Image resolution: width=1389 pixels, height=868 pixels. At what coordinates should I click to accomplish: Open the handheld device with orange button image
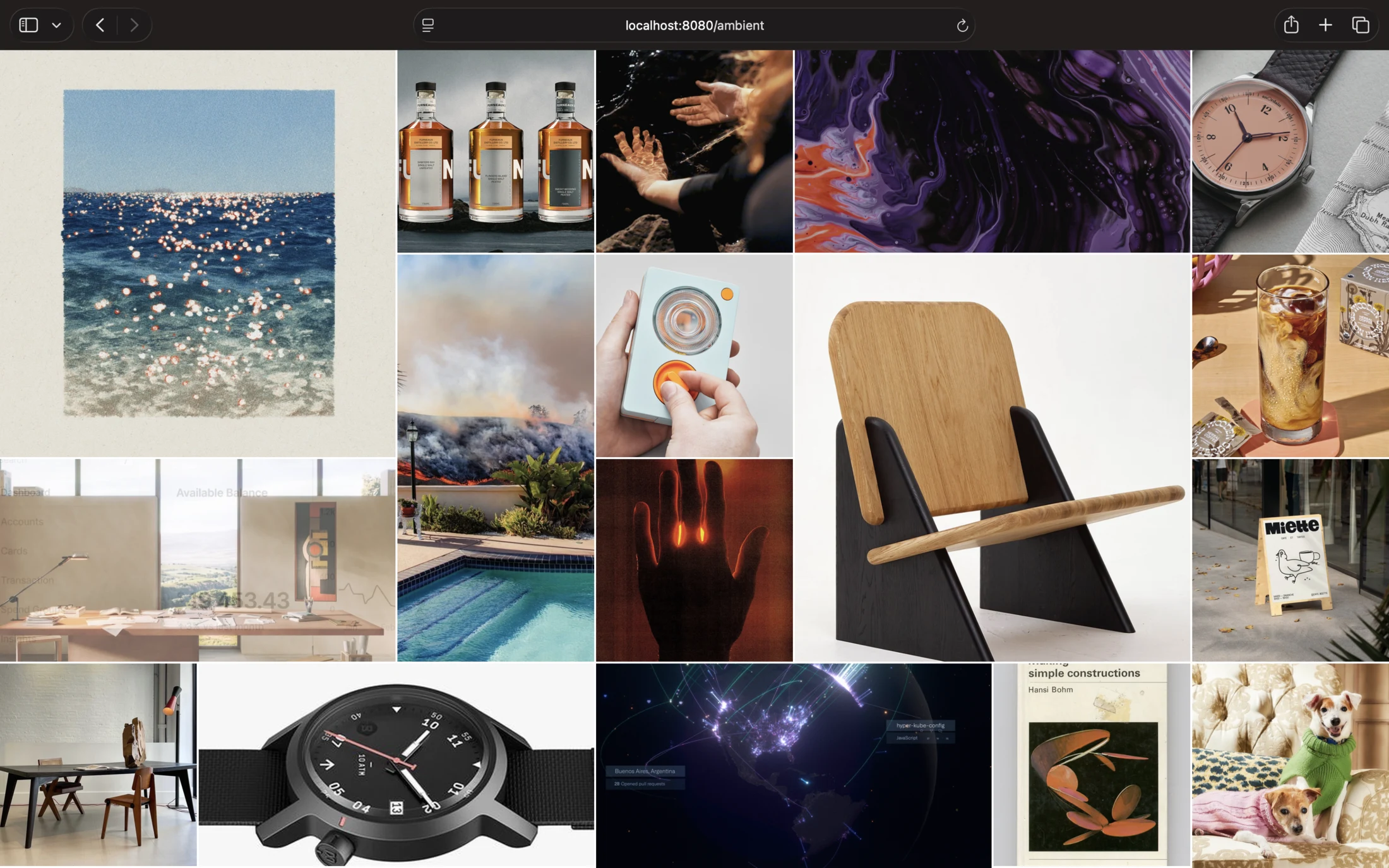pyautogui.click(x=694, y=356)
